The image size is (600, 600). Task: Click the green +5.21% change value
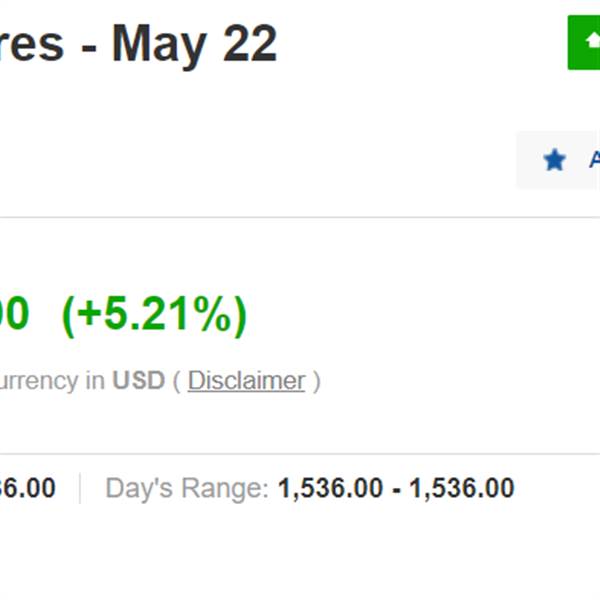(x=154, y=316)
